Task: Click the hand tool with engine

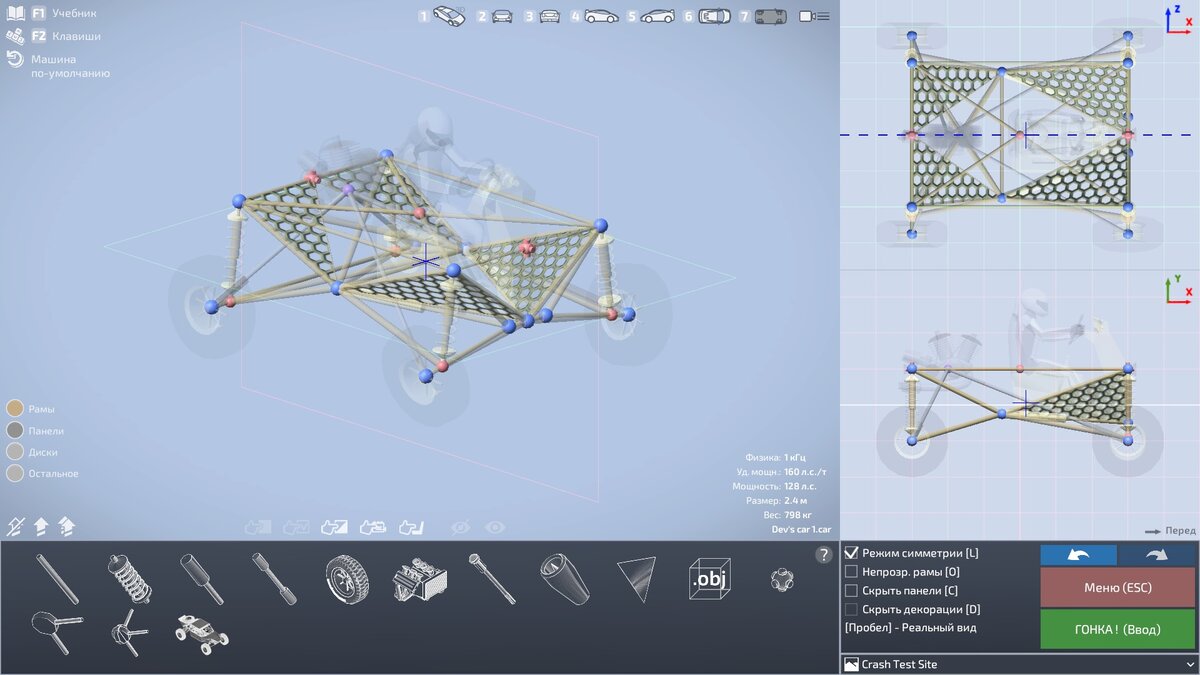Action: tap(373, 526)
